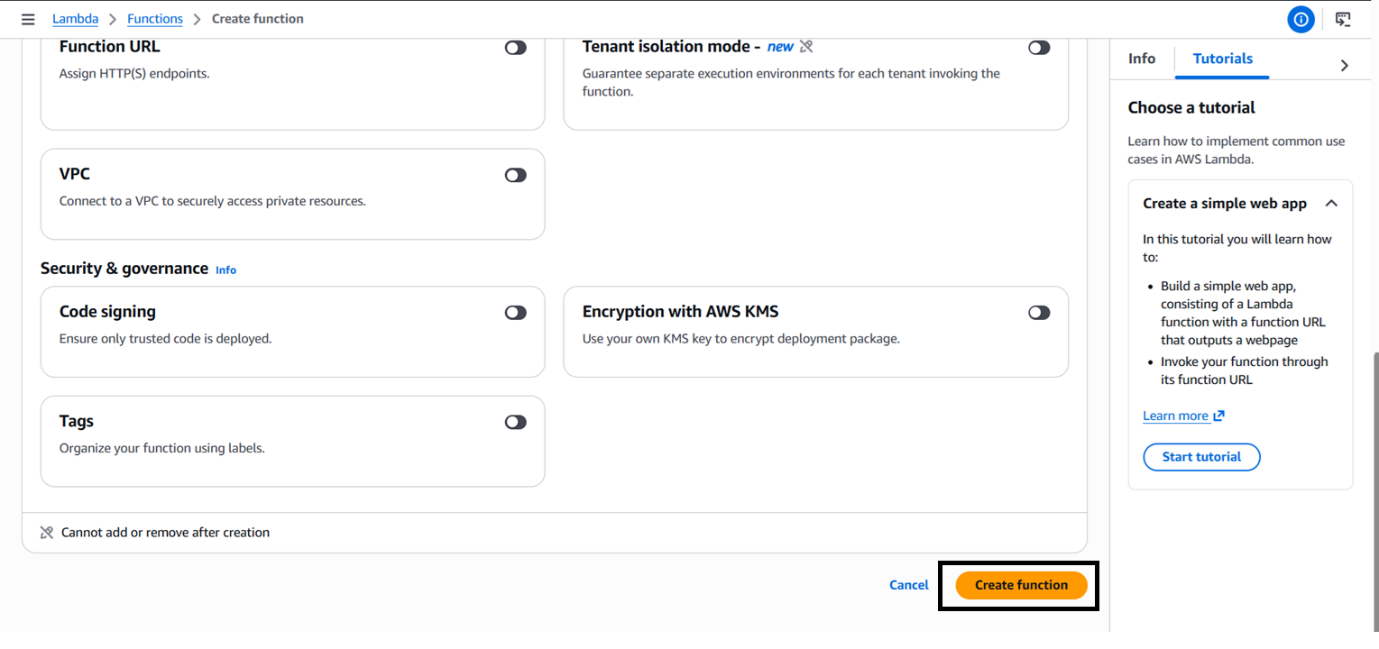Viewport: 1379px width, 649px height.
Task: Open the Functions breadcrumb link
Action: (155, 19)
